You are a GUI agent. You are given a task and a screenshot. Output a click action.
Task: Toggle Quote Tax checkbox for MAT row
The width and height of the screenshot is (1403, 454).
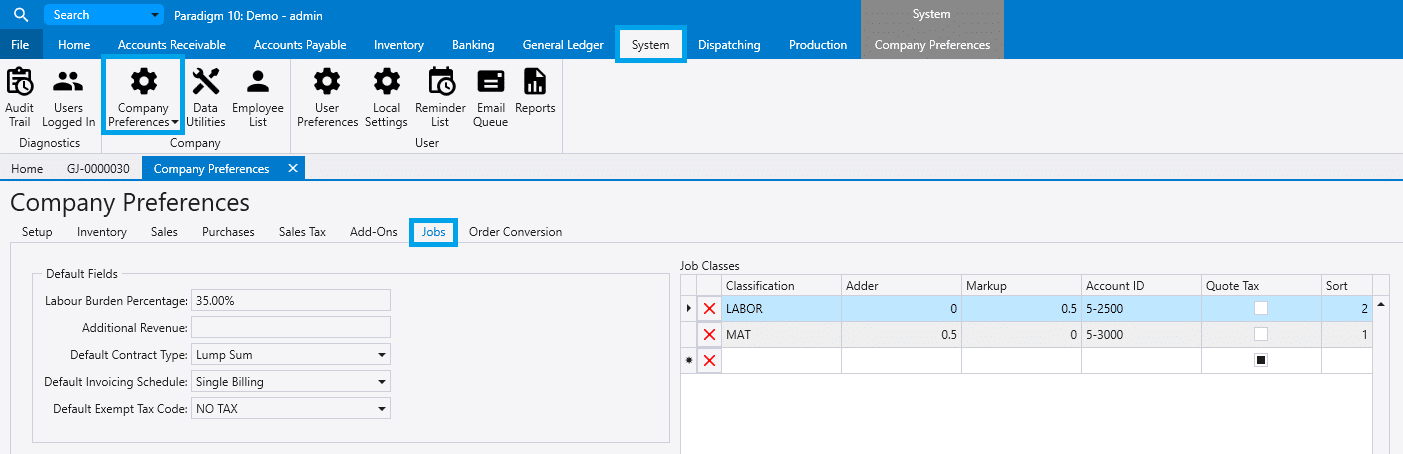point(1260,334)
